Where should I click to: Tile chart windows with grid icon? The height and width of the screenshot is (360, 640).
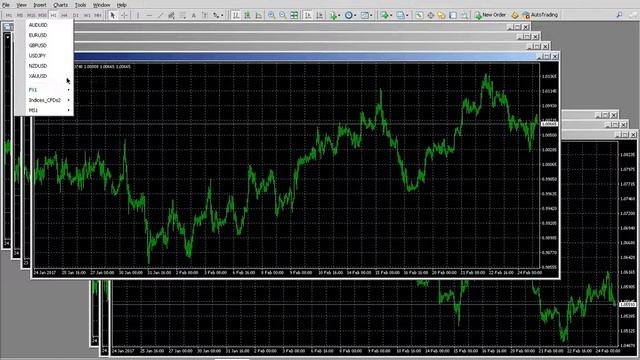click(294, 15)
